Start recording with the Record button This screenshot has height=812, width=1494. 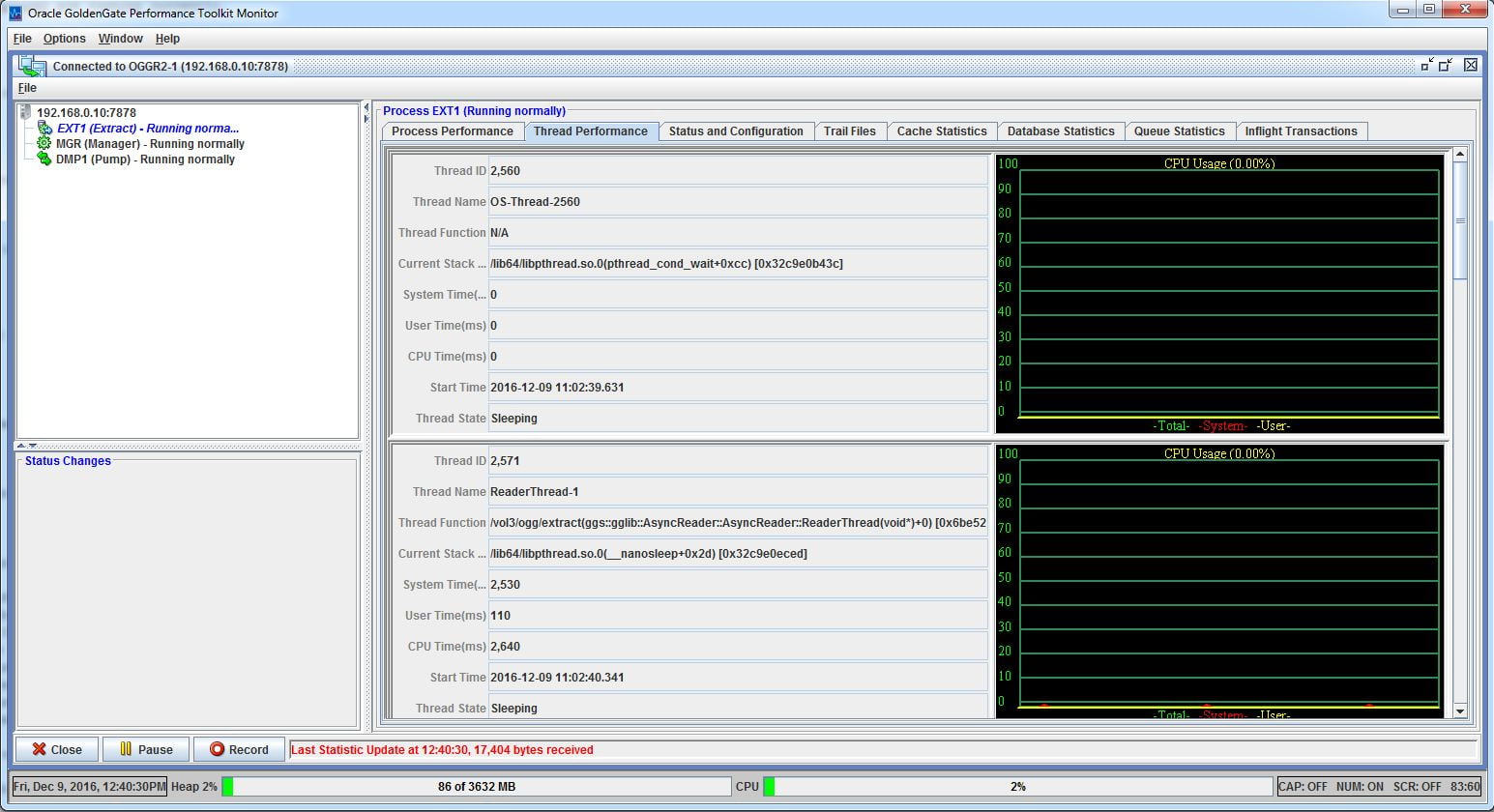click(x=239, y=749)
